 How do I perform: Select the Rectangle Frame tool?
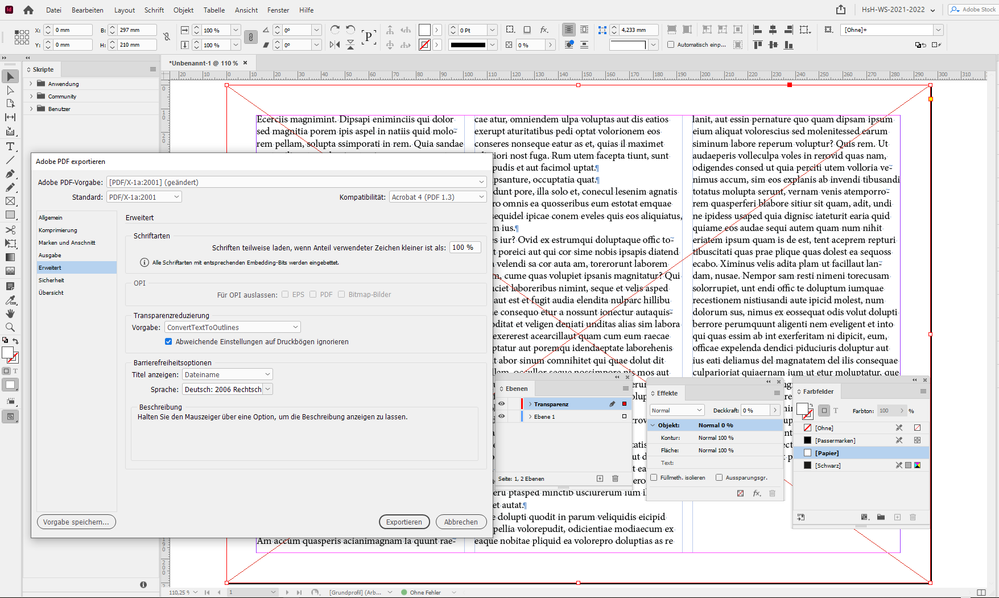10,201
